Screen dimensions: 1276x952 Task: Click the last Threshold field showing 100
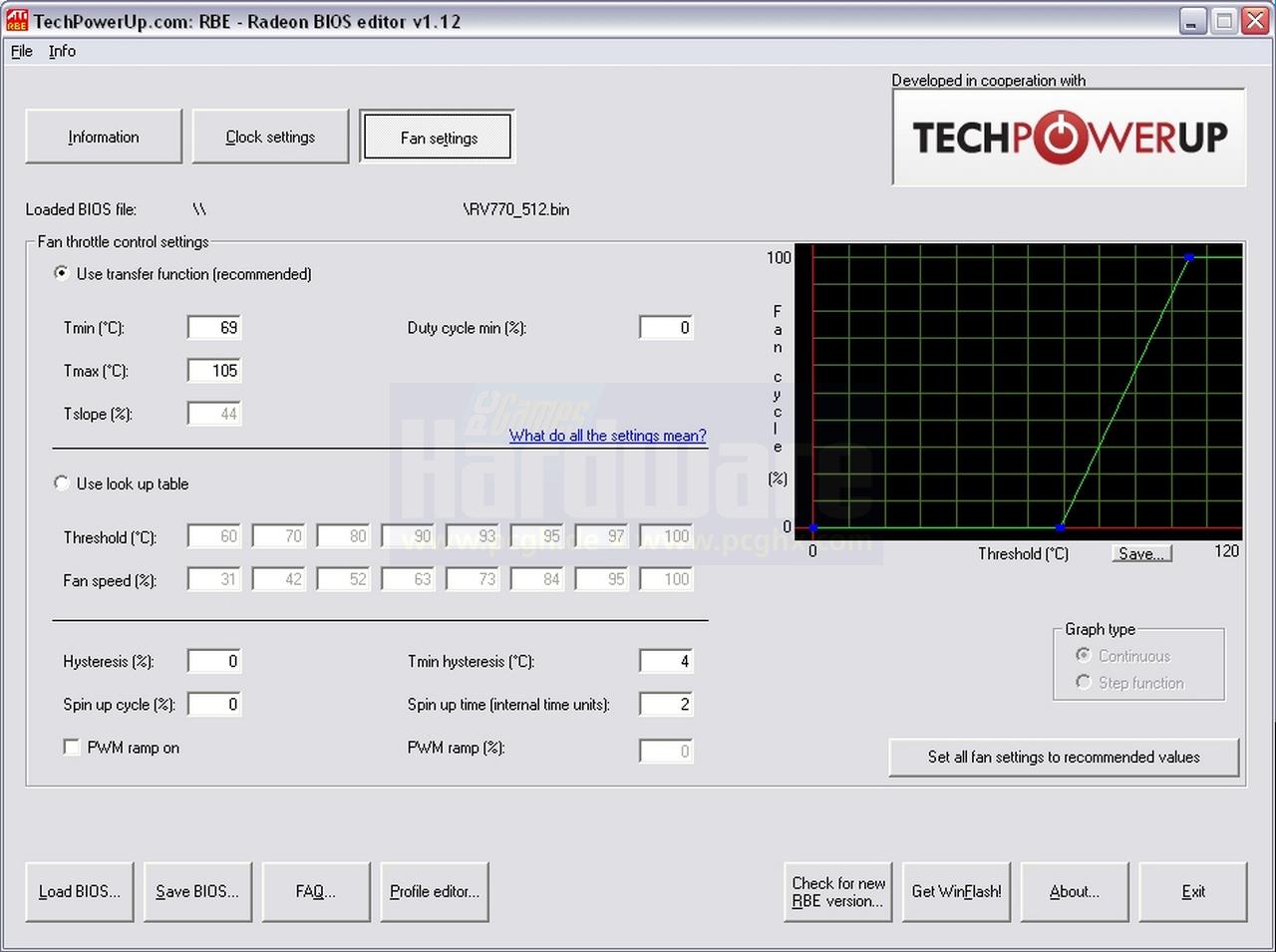tap(666, 536)
